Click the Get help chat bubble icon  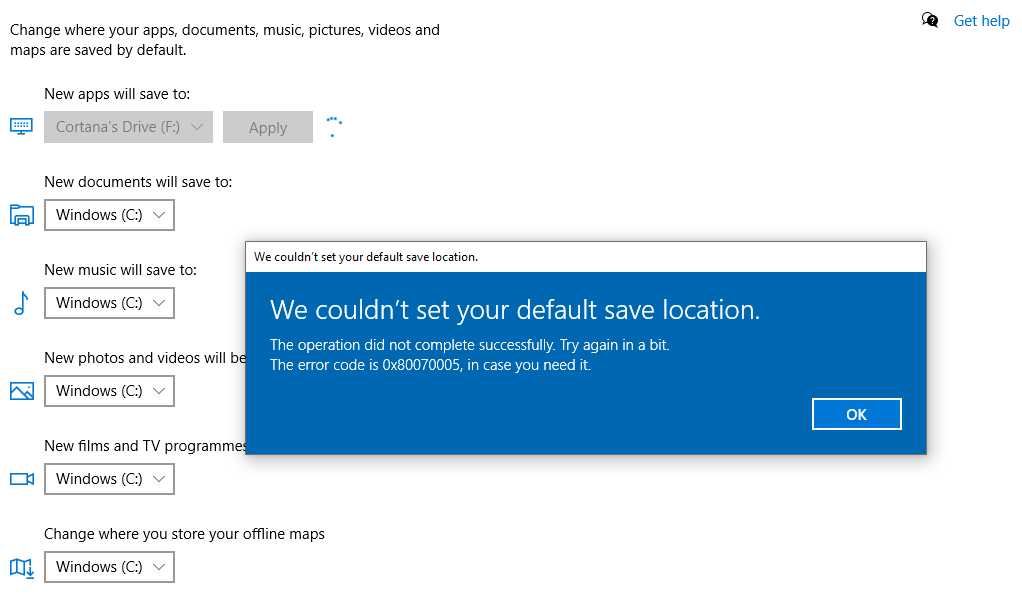(930, 20)
